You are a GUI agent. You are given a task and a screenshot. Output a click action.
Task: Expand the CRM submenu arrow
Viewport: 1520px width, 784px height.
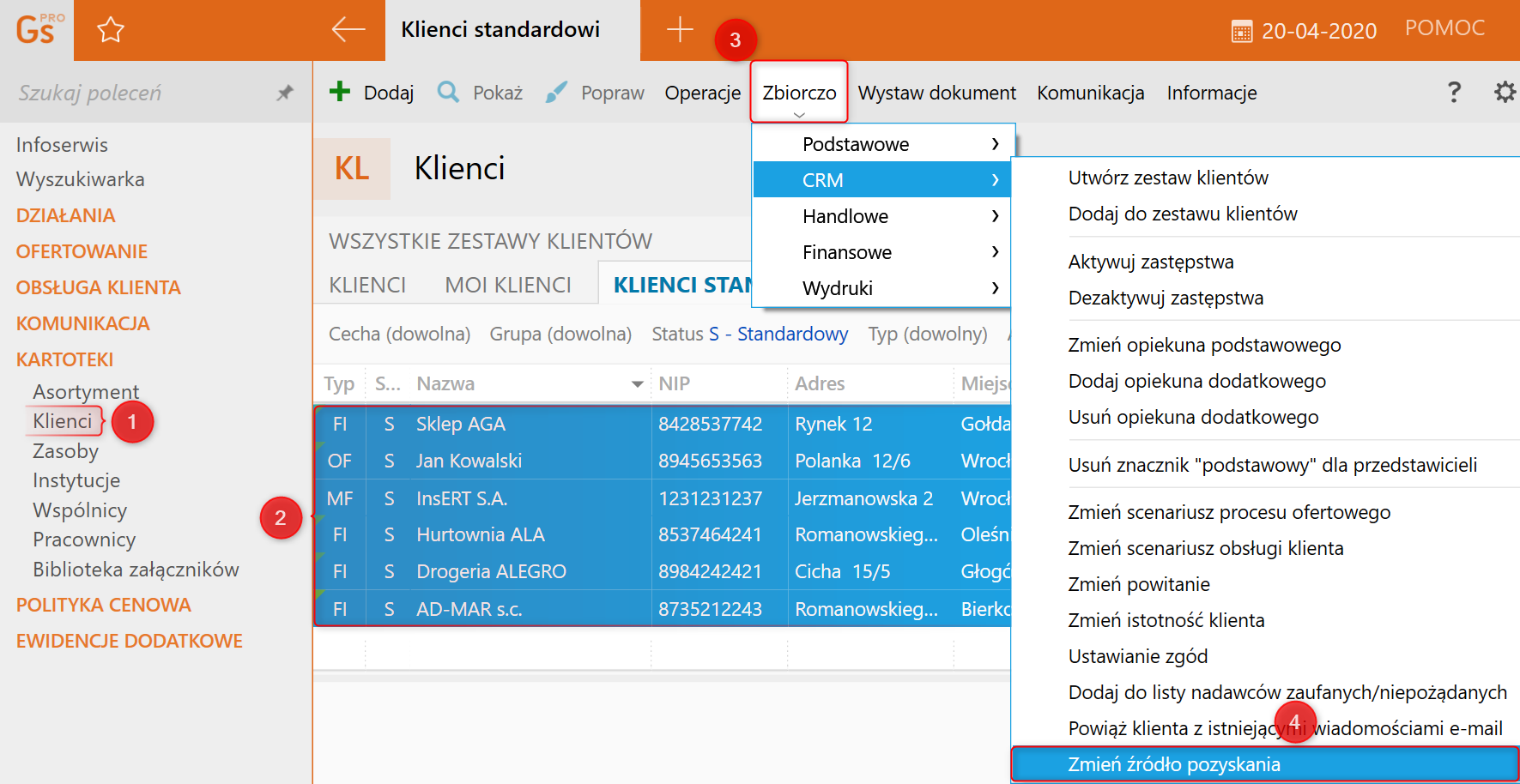pos(996,180)
